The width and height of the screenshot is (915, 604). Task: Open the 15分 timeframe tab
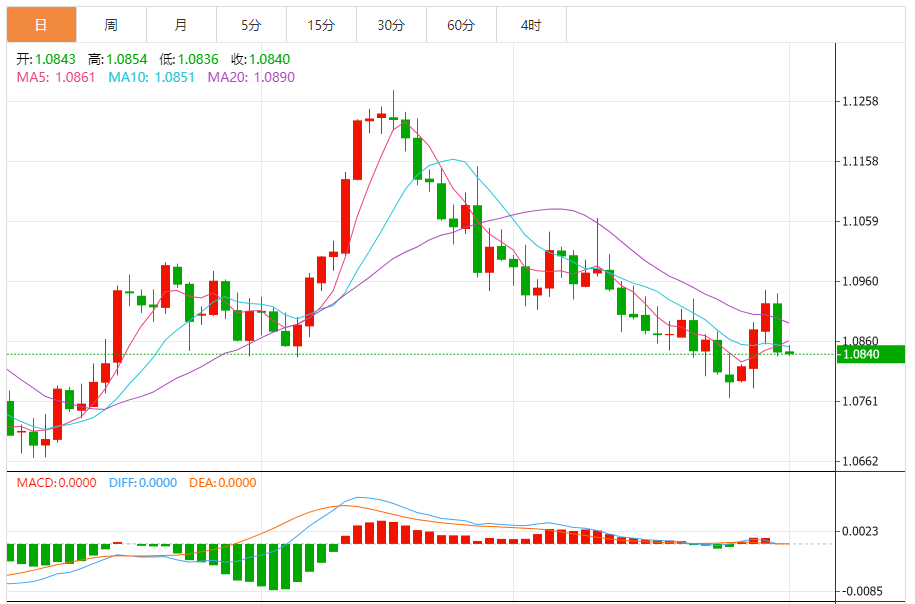[x=322, y=25]
